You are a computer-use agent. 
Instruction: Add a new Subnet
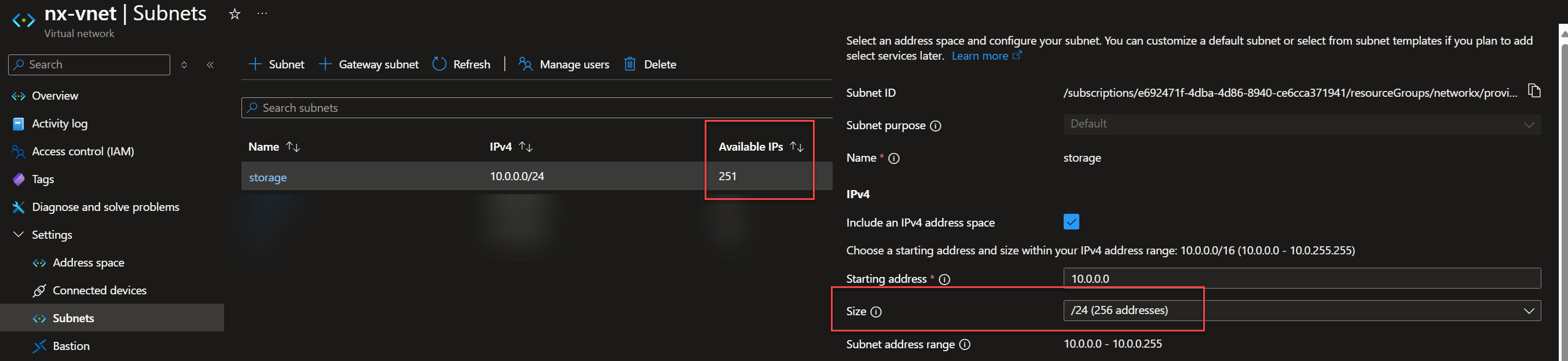point(276,64)
